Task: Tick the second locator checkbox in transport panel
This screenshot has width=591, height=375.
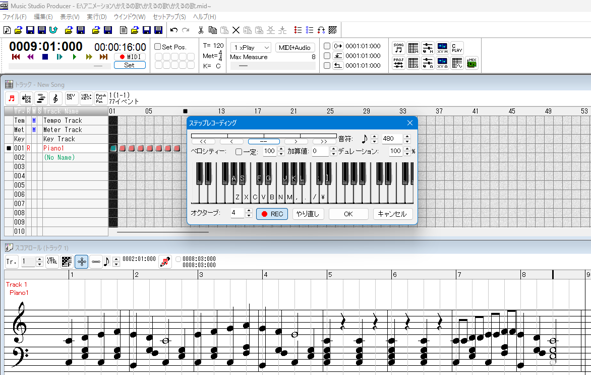Action: coord(327,56)
